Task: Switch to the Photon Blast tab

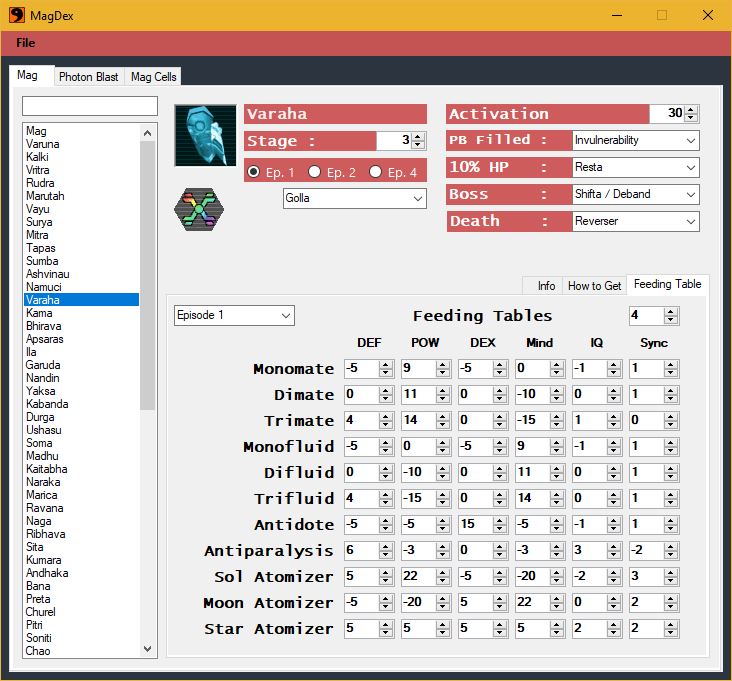Action: (x=88, y=77)
